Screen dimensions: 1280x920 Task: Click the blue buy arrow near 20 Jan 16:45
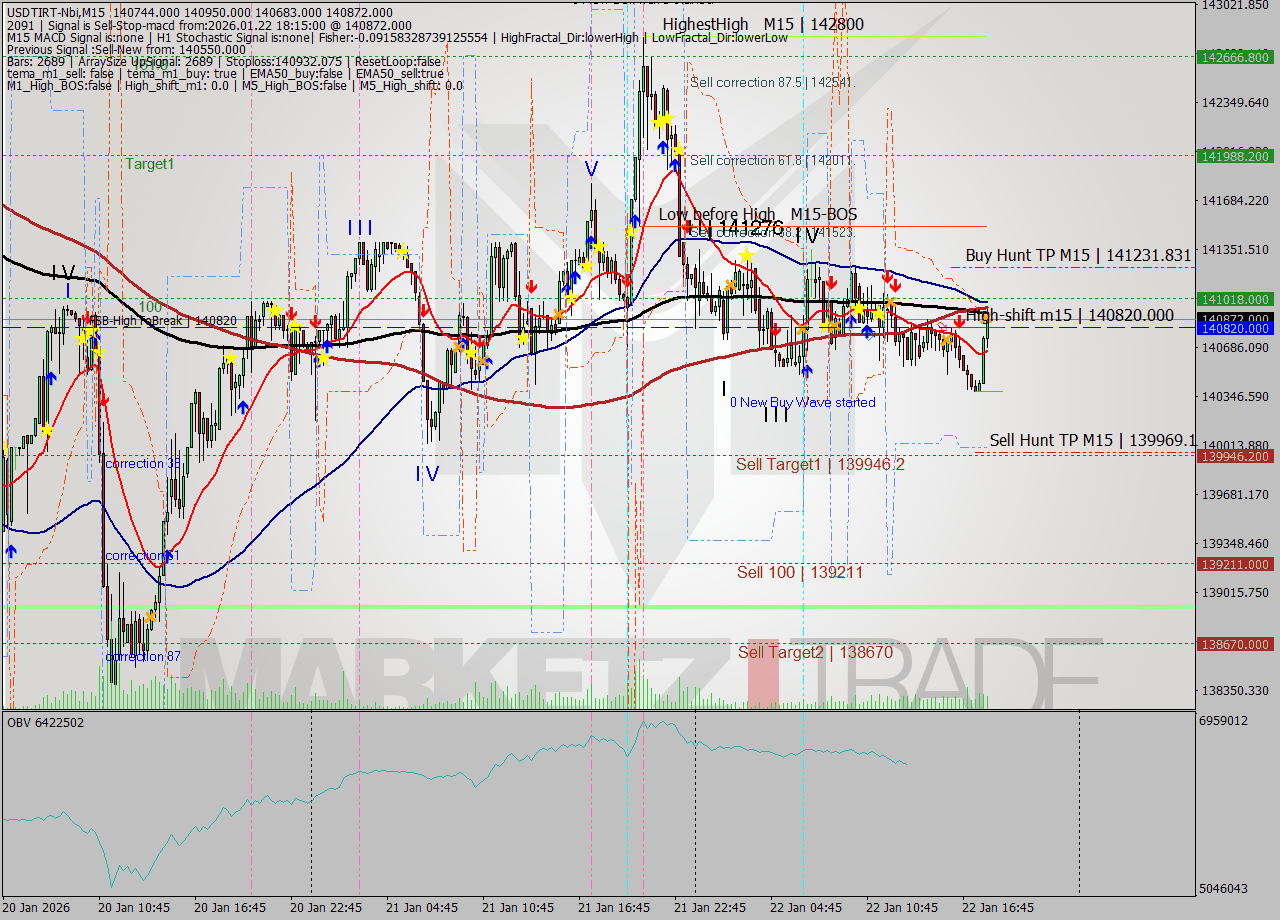(243, 406)
